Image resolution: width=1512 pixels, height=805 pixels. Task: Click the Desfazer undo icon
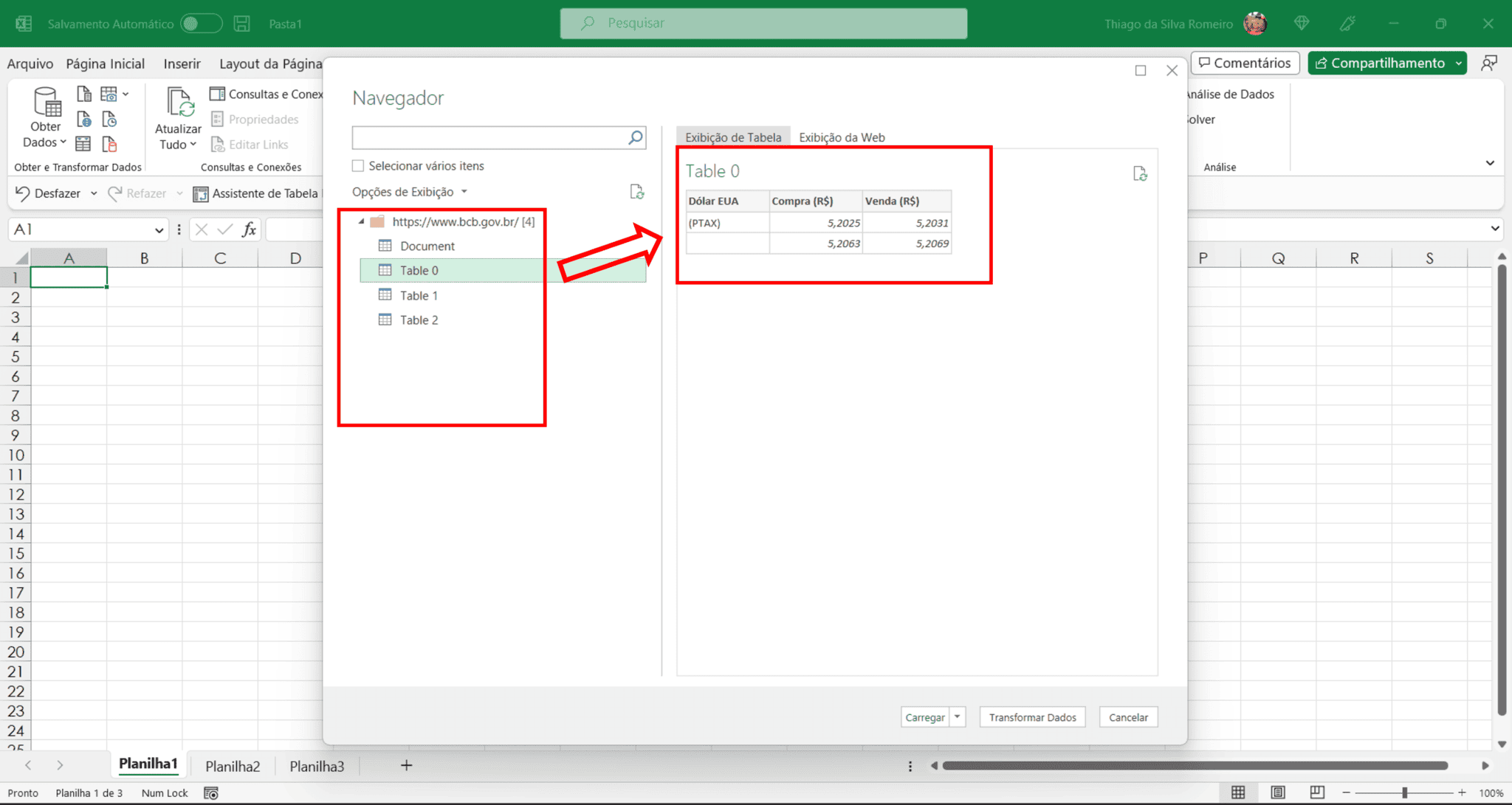point(21,193)
